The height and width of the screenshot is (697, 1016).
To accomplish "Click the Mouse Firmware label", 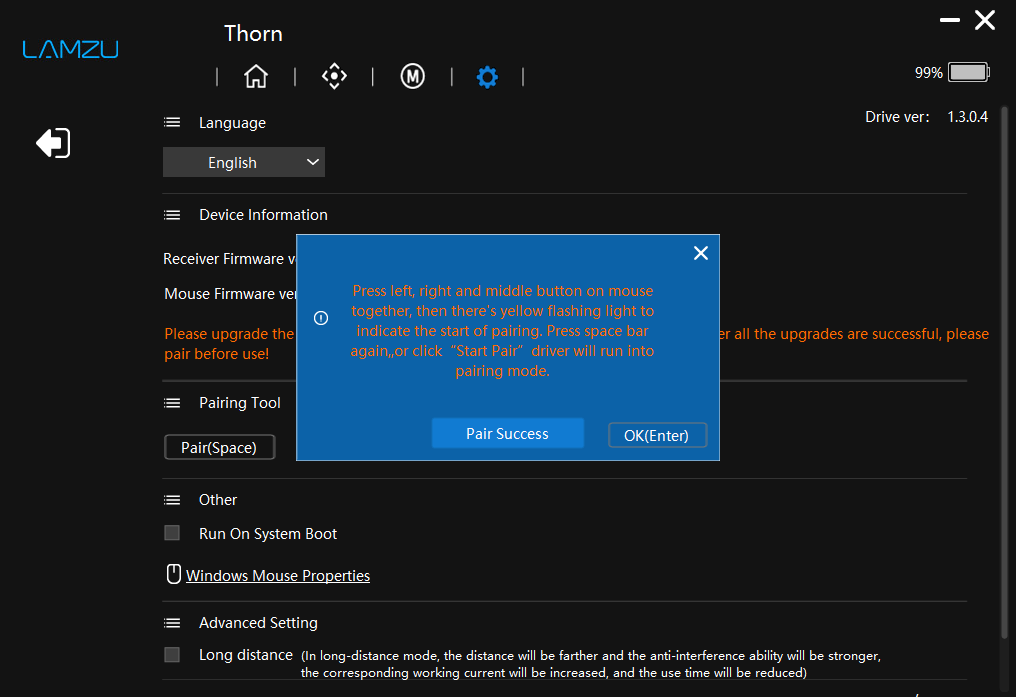I will [x=230, y=293].
